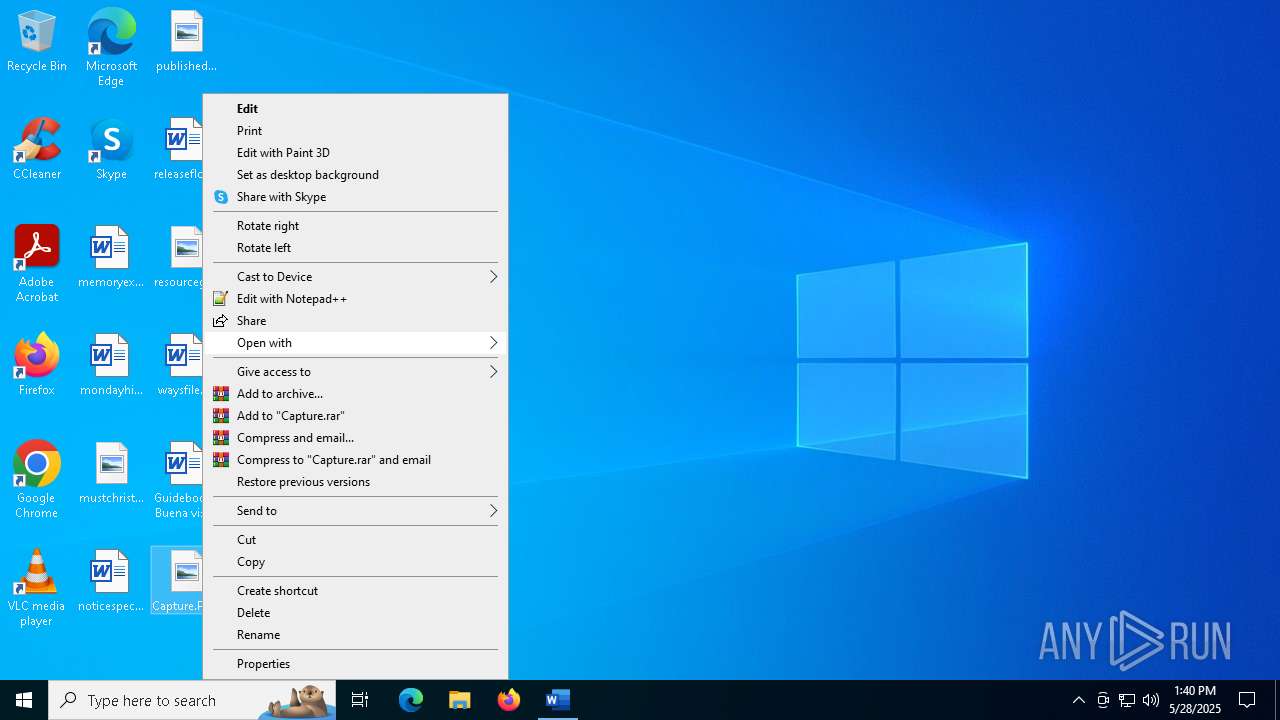Select the memoryex Word document icon

(x=111, y=258)
